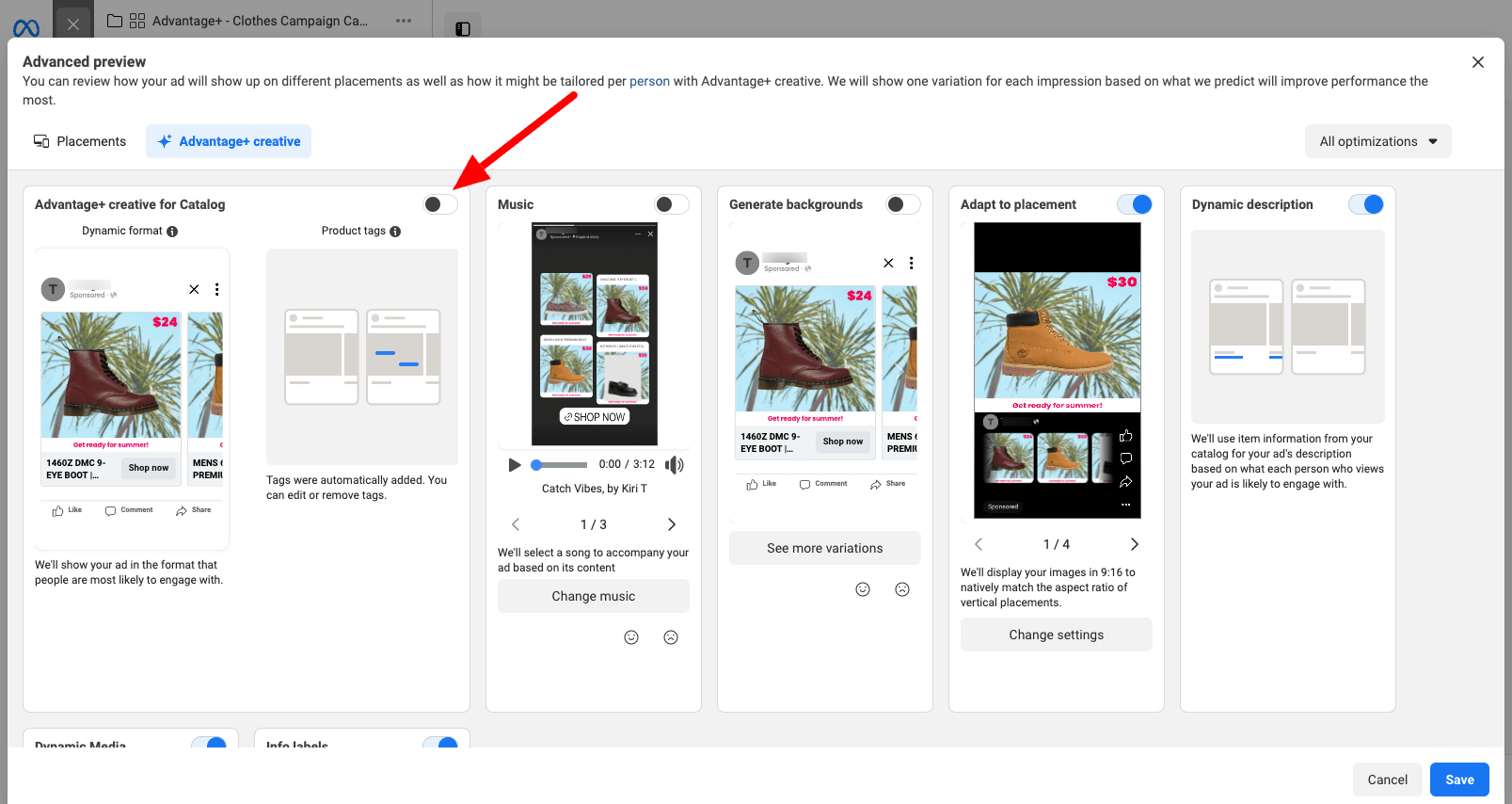Select the Advantage+ creative tab
The width and height of the screenshot is (1512, 804).
[229, 141]
